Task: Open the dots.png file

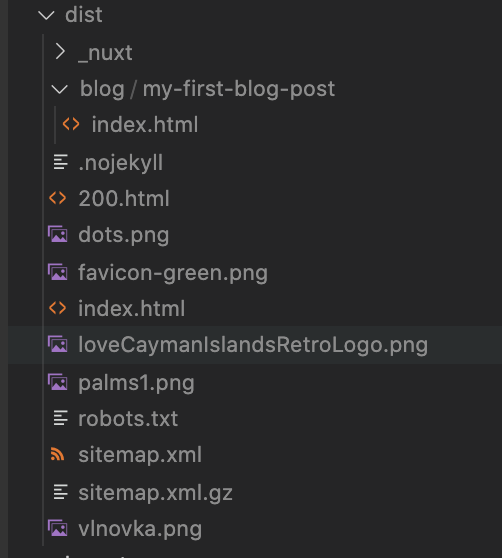Action: 123,235
